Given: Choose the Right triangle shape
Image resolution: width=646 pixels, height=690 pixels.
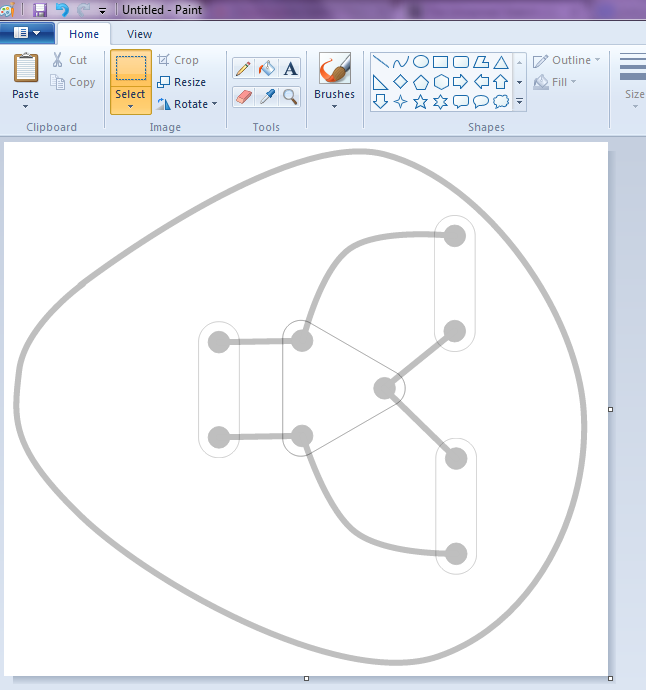Looking at the screenshot, I should pyautogui.click(x=380, y=82).
